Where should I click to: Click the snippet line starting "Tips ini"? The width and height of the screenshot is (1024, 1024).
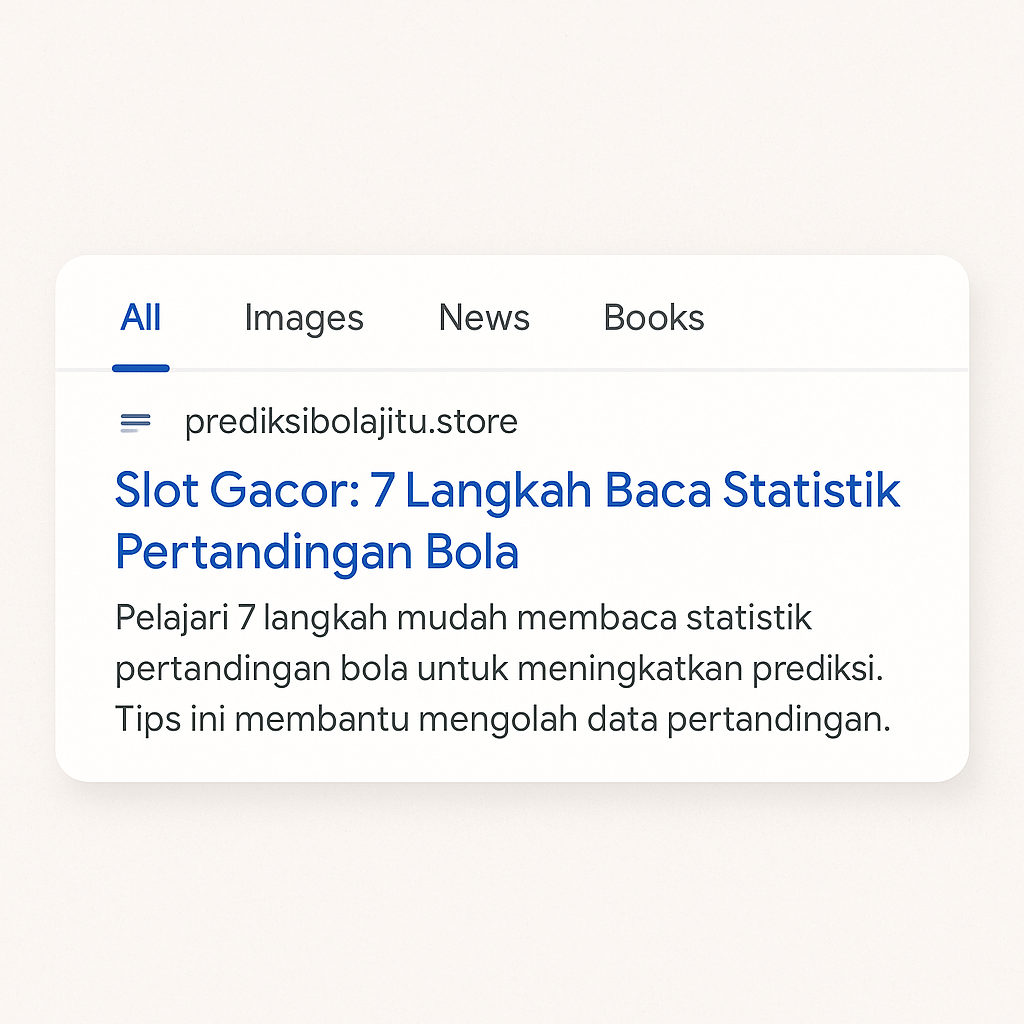click(502, 719)
